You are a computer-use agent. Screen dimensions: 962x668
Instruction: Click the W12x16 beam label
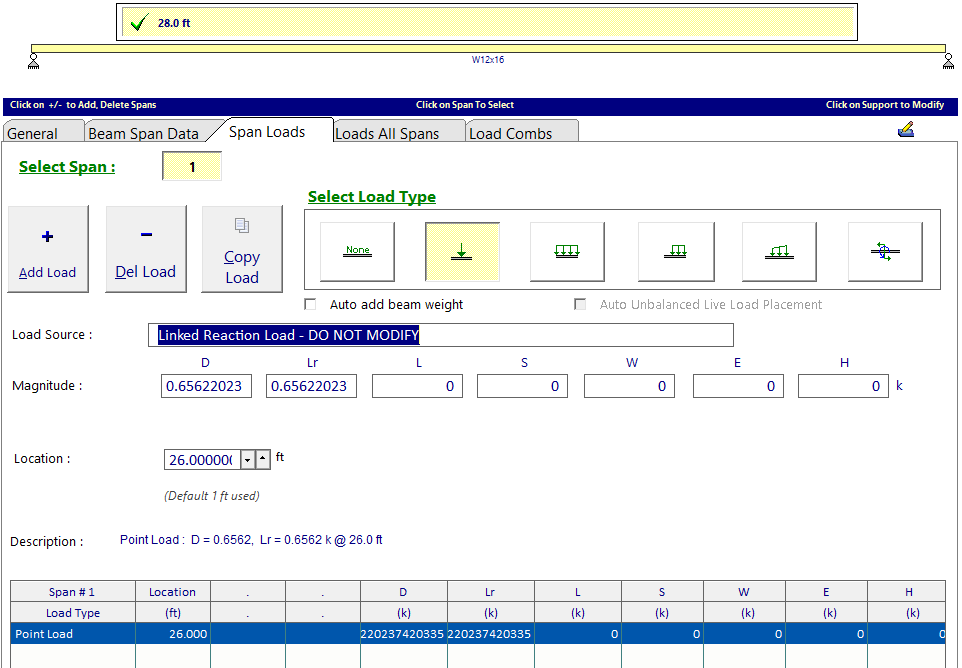pyautogui.click(x=488, y=60)
